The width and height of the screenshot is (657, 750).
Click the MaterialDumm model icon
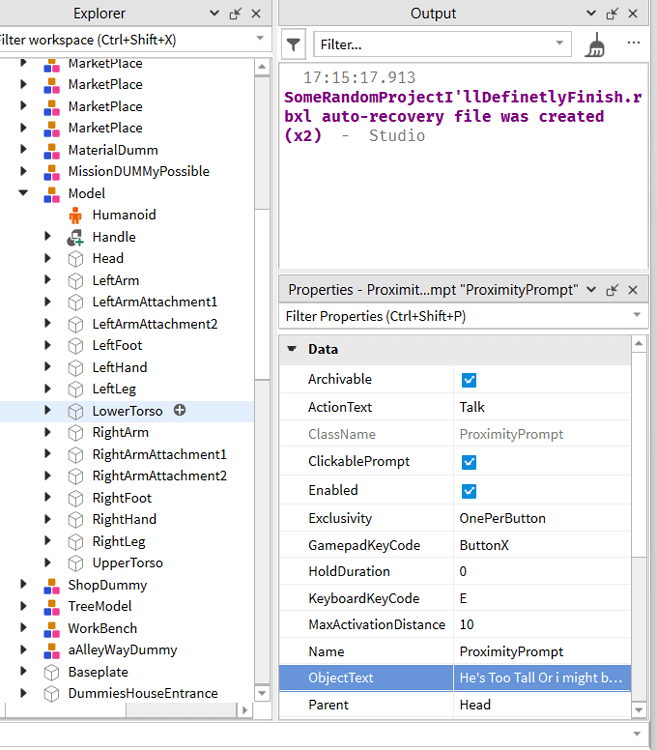(x=52, y=150)
